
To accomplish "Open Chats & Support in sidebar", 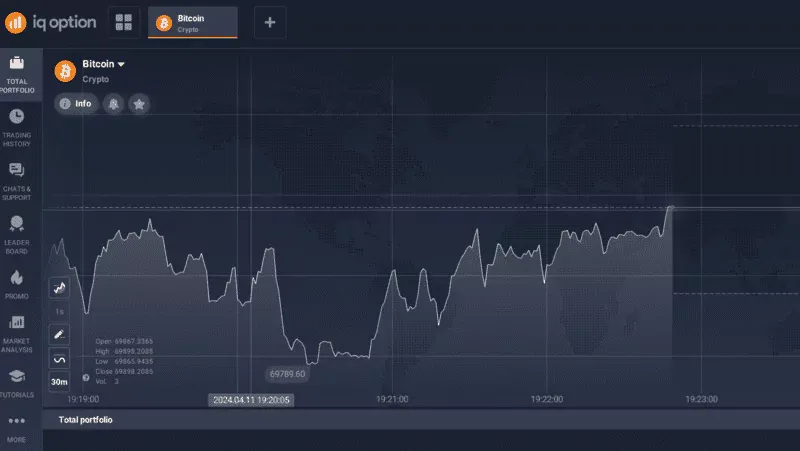I will tap(17, 182).
